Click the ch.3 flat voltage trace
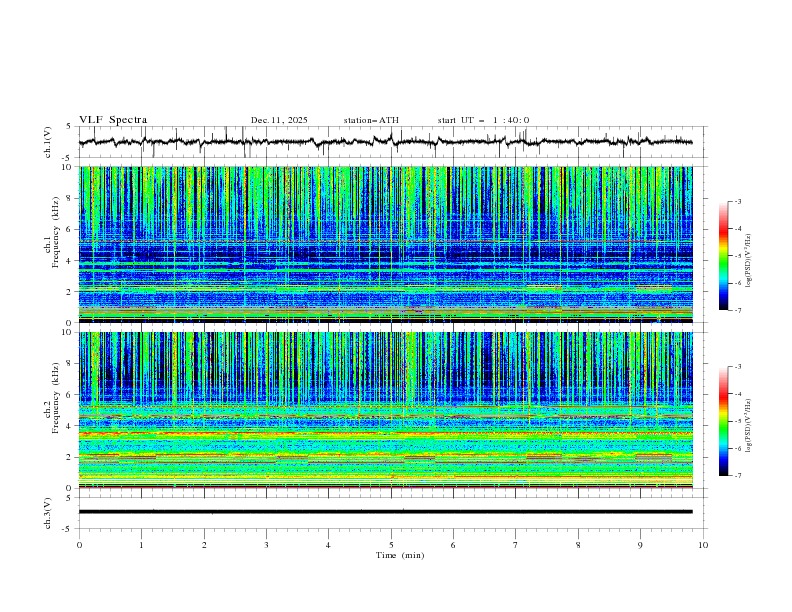Image resolution: width=792 pixels, height=612 pixels. tap(385, 512)
